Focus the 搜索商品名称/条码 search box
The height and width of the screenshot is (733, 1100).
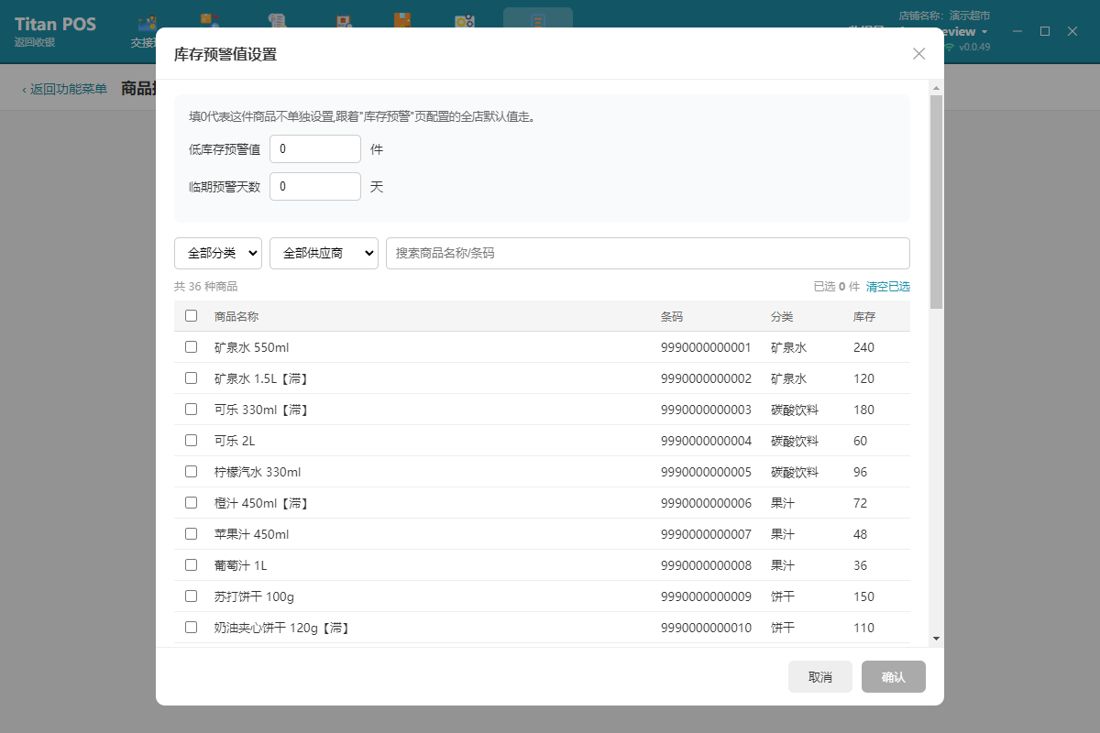648,253
